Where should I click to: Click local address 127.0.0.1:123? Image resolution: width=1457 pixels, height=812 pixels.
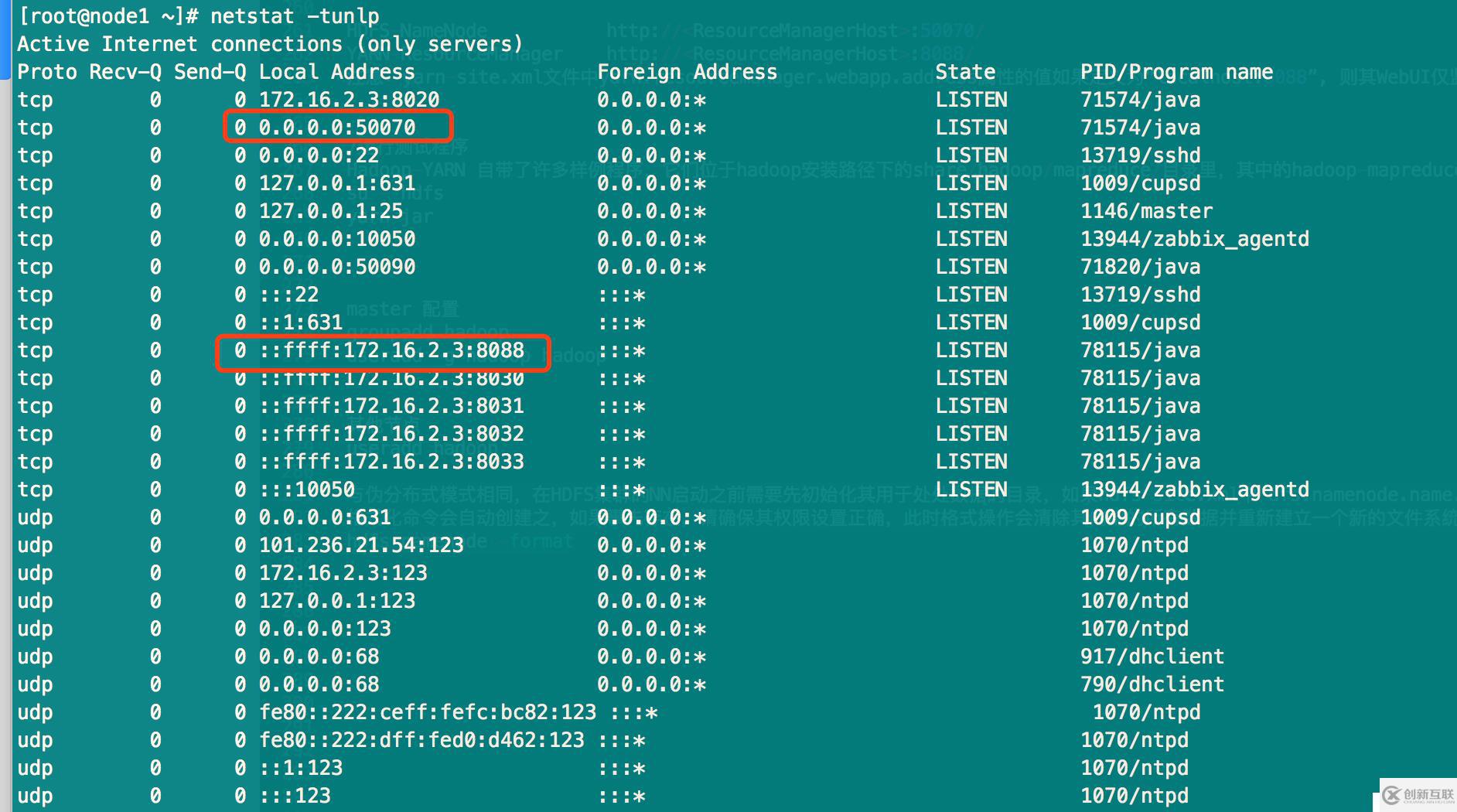click(337, 601)
